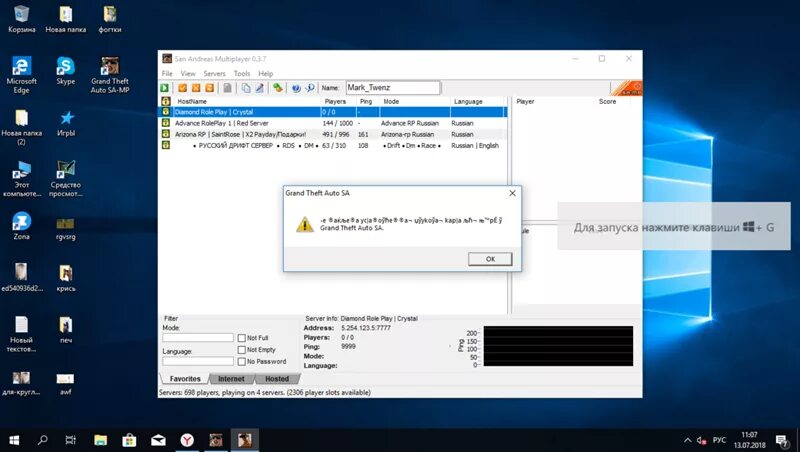
Task: Click the blue Help question mark icon
Action: [x=296, y=88]
